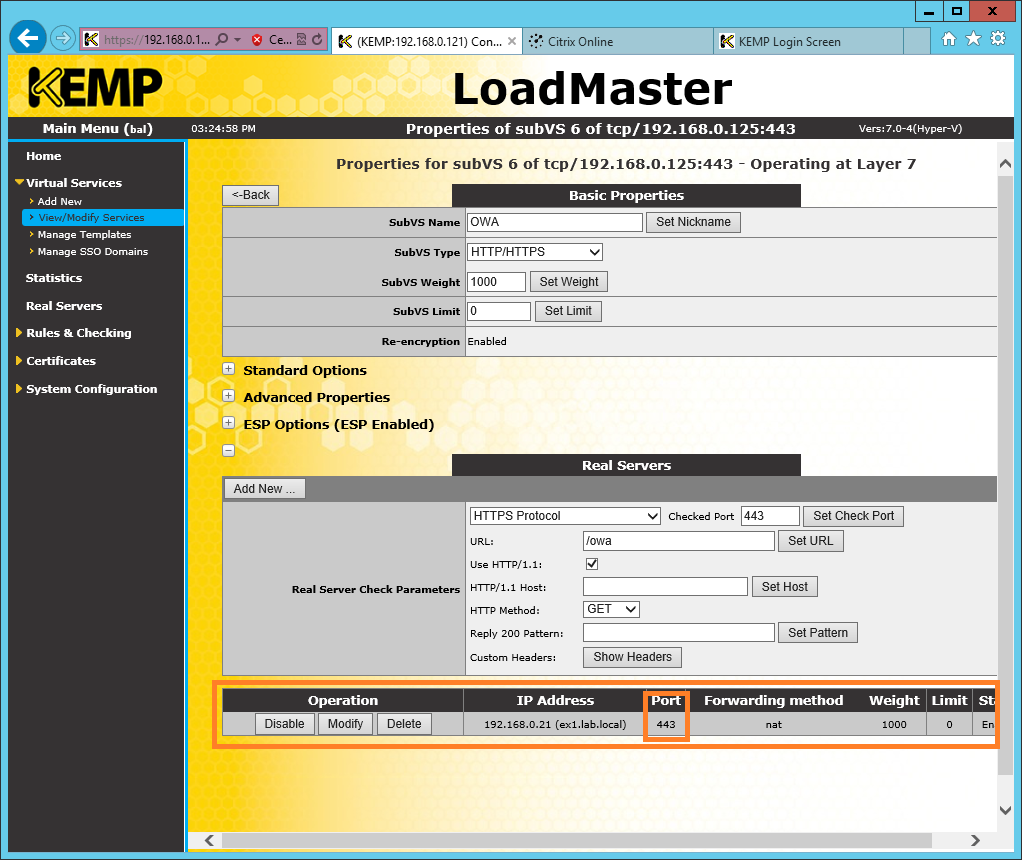Click the refresh icon in address bar
Viewport: 1022px width, 860px height.
coord(317,40)
